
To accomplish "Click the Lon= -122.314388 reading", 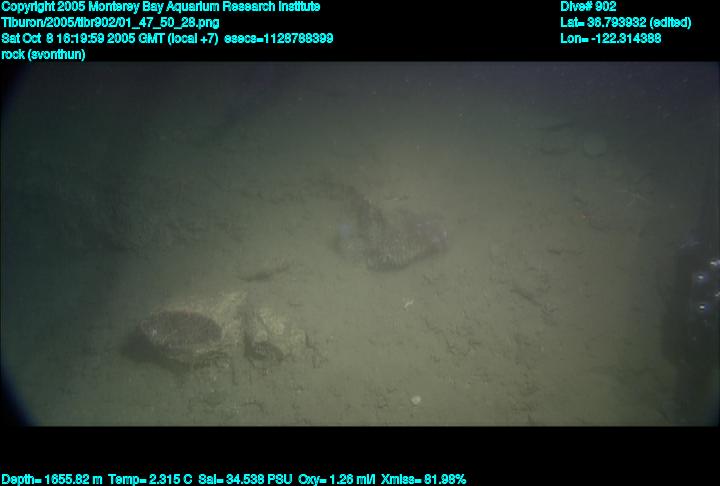I will coord(611,39).
